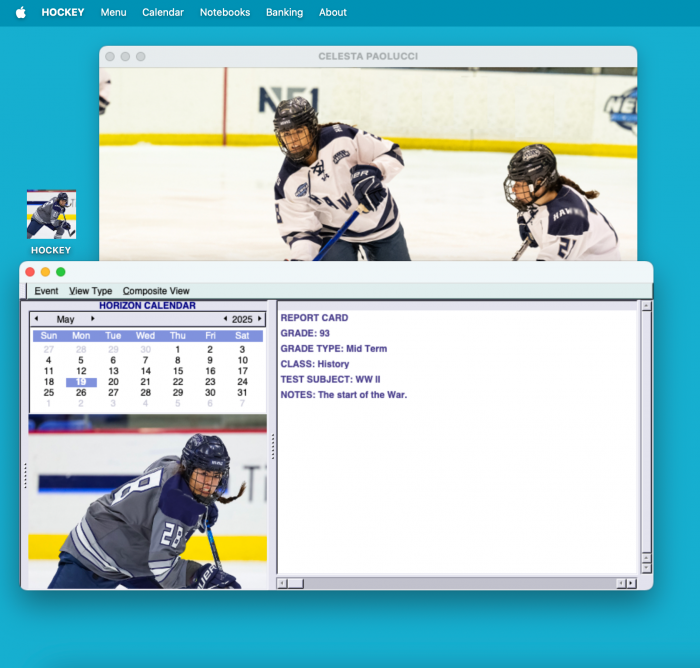The height and width of the screenshot is (668, 700).
Task: Click the Calendar menu in menu bar
Action: (163, 13)
